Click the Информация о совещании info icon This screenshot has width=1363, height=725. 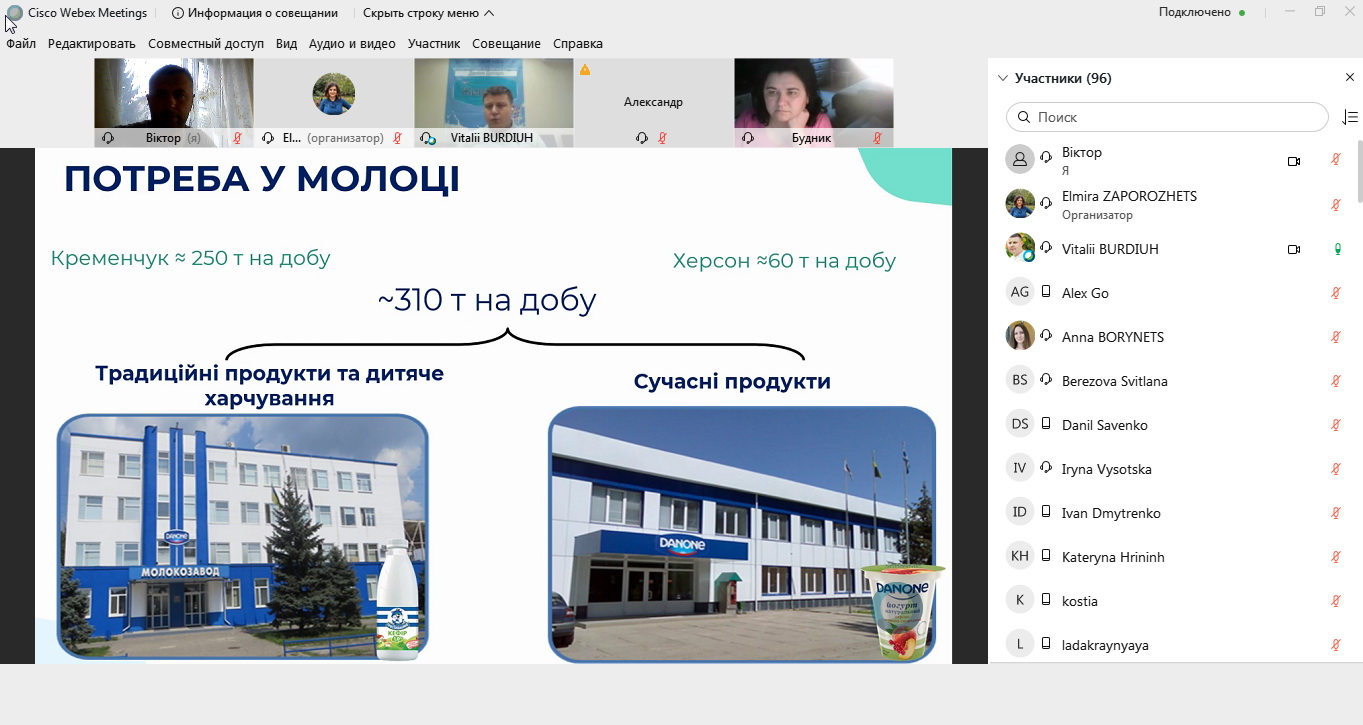click(178, 13)
